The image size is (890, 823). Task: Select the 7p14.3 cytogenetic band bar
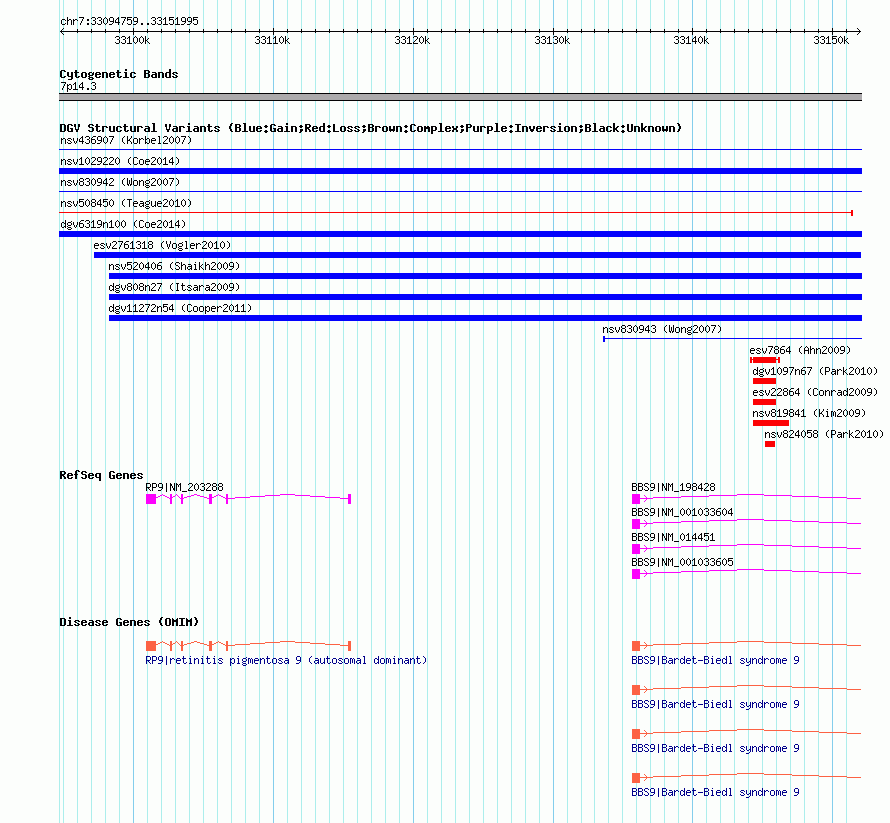point(460,97)
